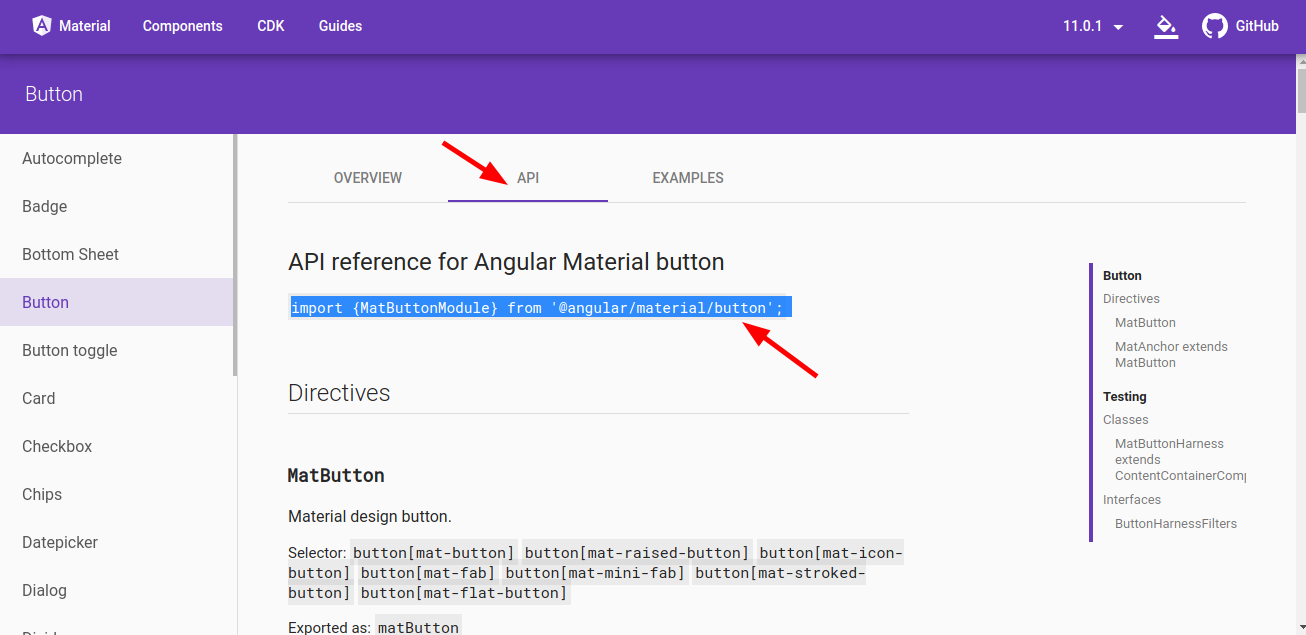Open Dialog in the sidebar

pyautogui.click(x=117, y=590)
